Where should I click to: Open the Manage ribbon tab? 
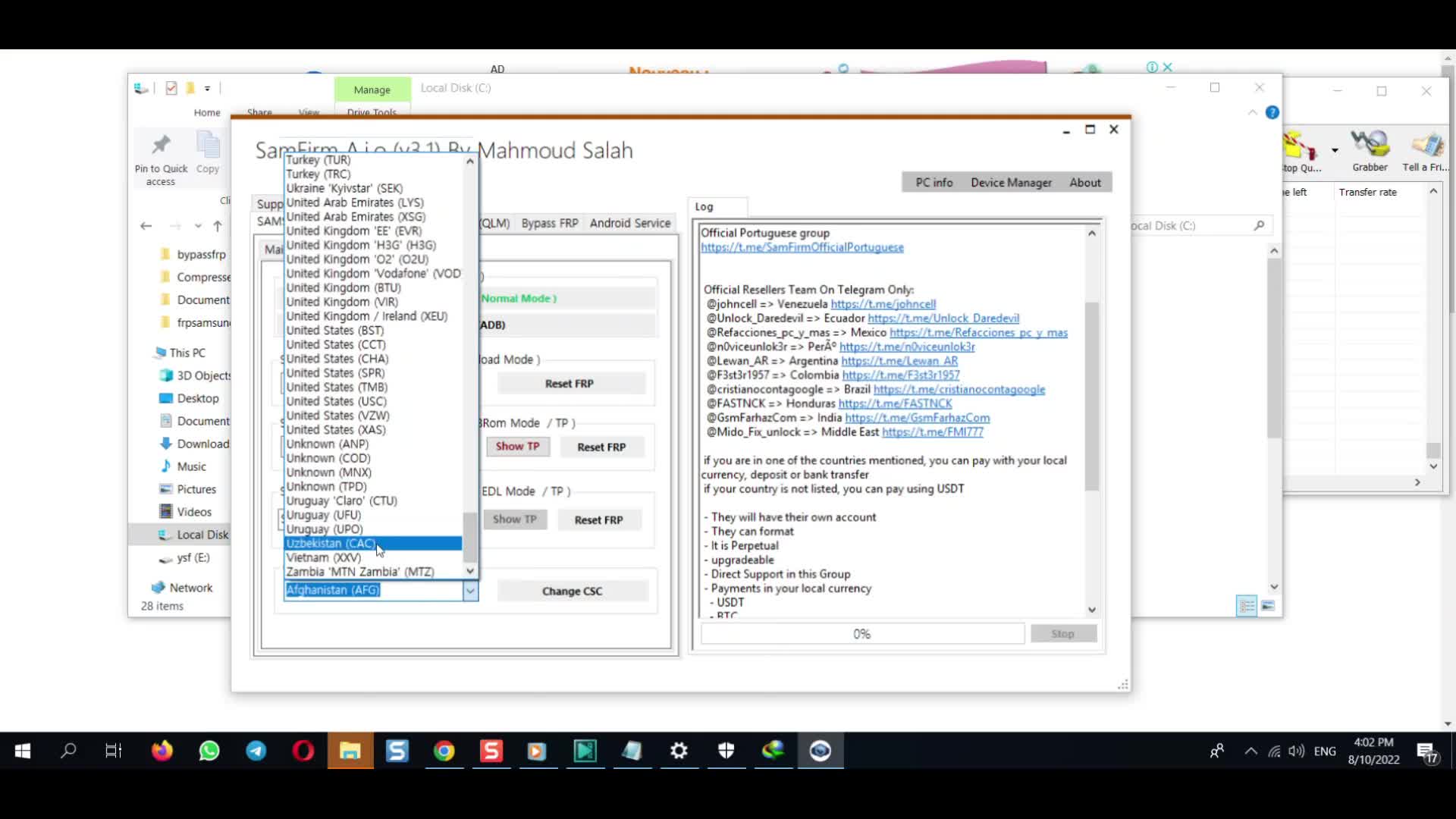pyautogui.click(x=372, y=89)
